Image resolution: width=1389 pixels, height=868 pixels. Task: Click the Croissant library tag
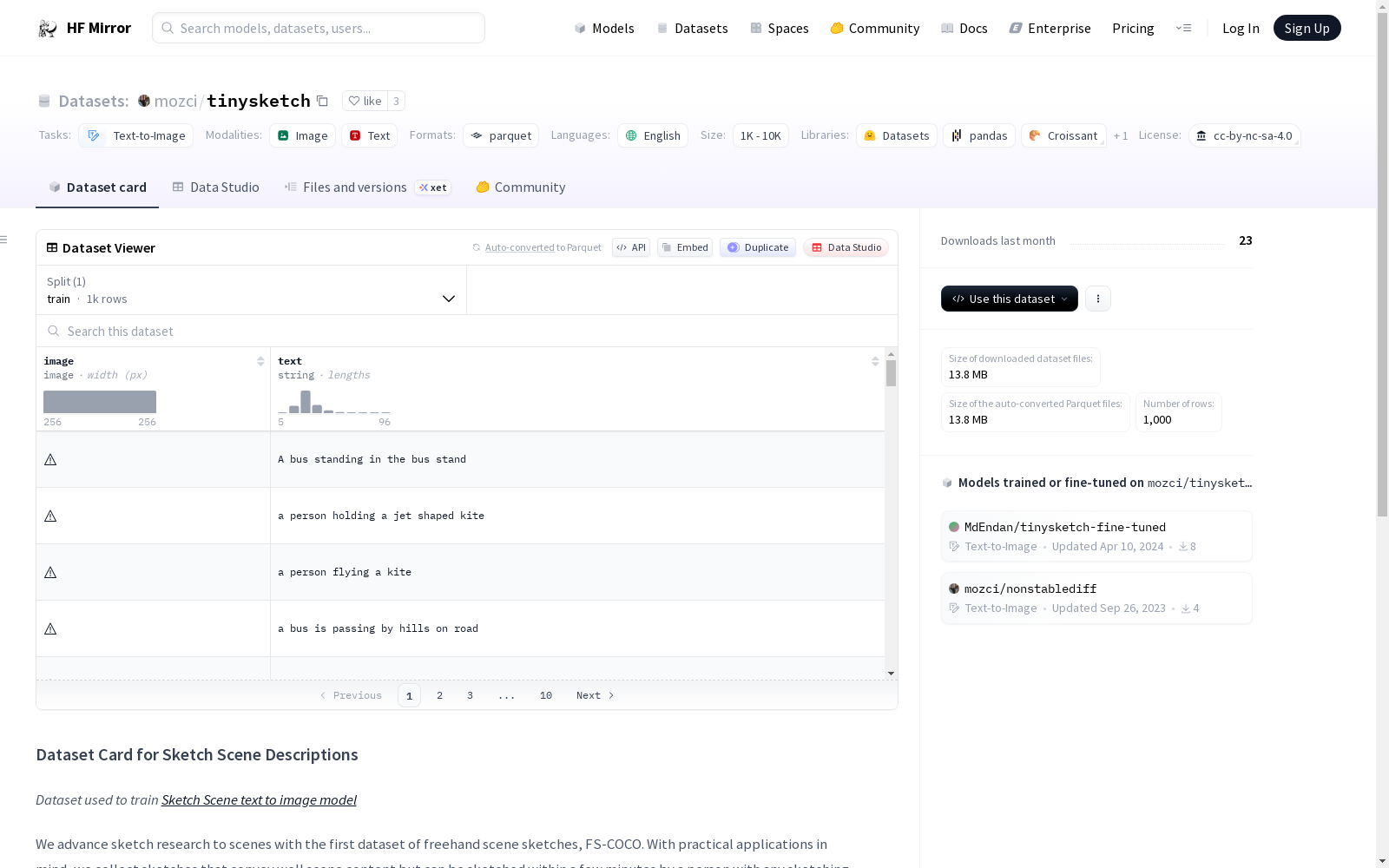[x=1063, y=135]
